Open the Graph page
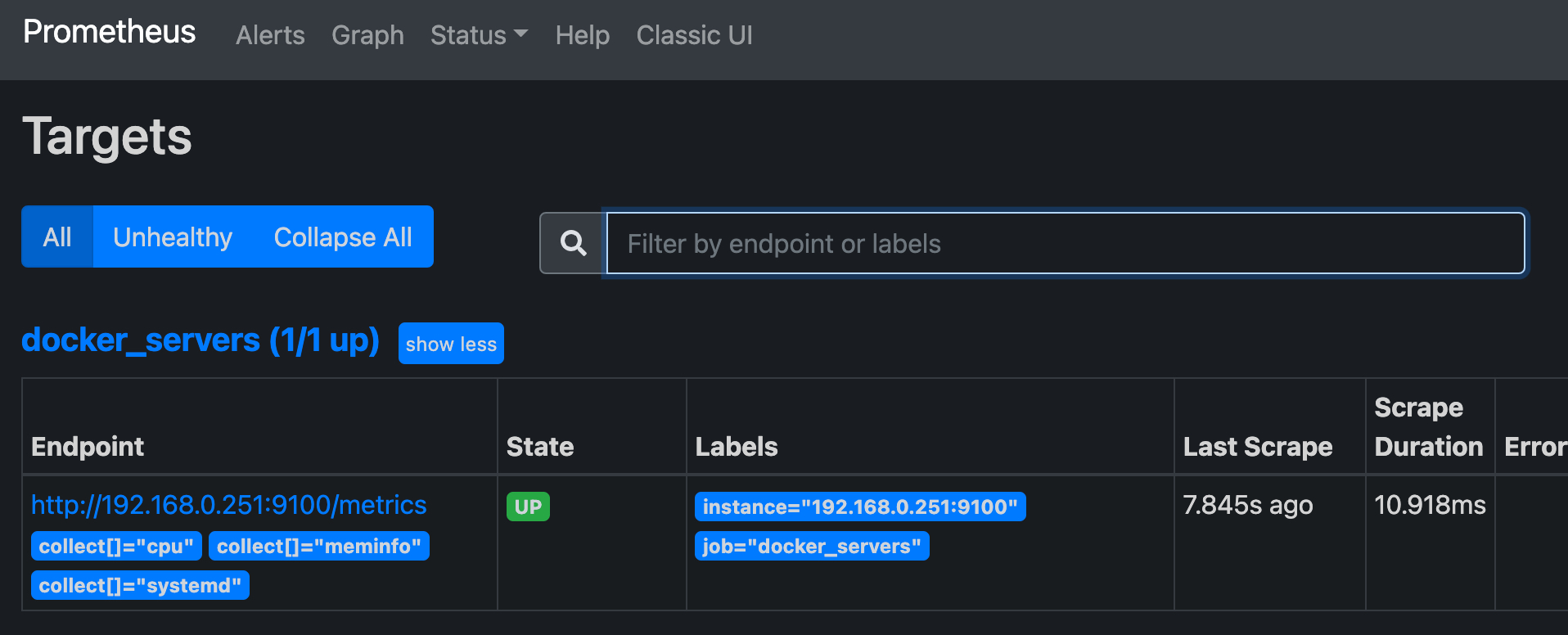 point(367,35)
